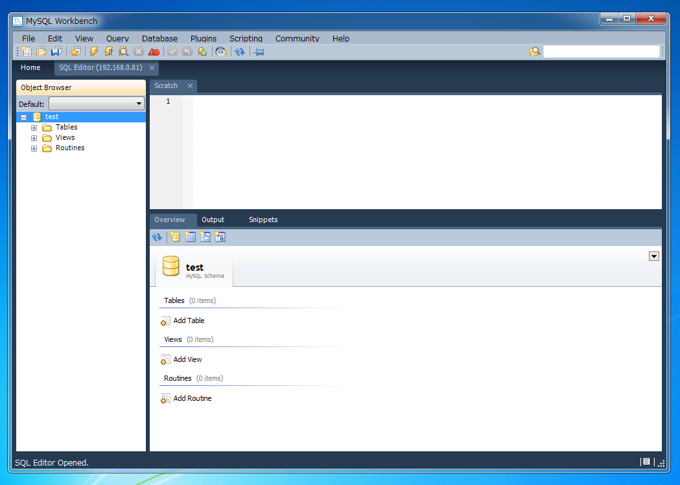The image size is (680, 485).
Task: Click Add View in Overview
Action: pos(181,359)
